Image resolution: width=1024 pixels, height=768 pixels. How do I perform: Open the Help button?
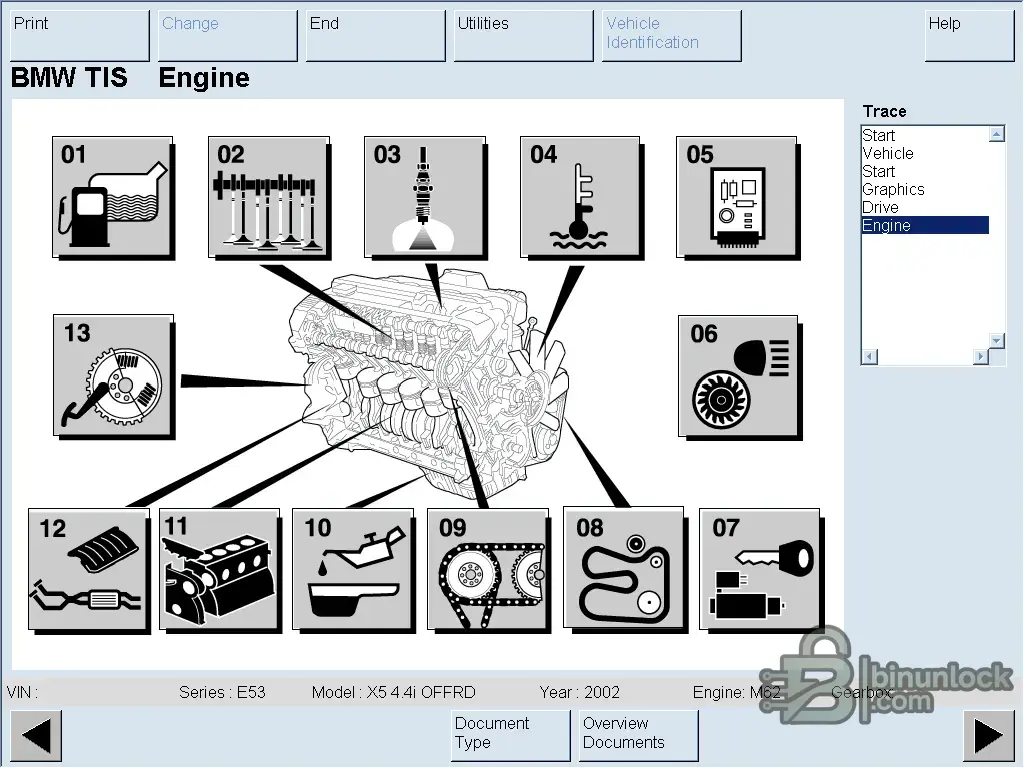pyautogui.click(x=970, y=36)
